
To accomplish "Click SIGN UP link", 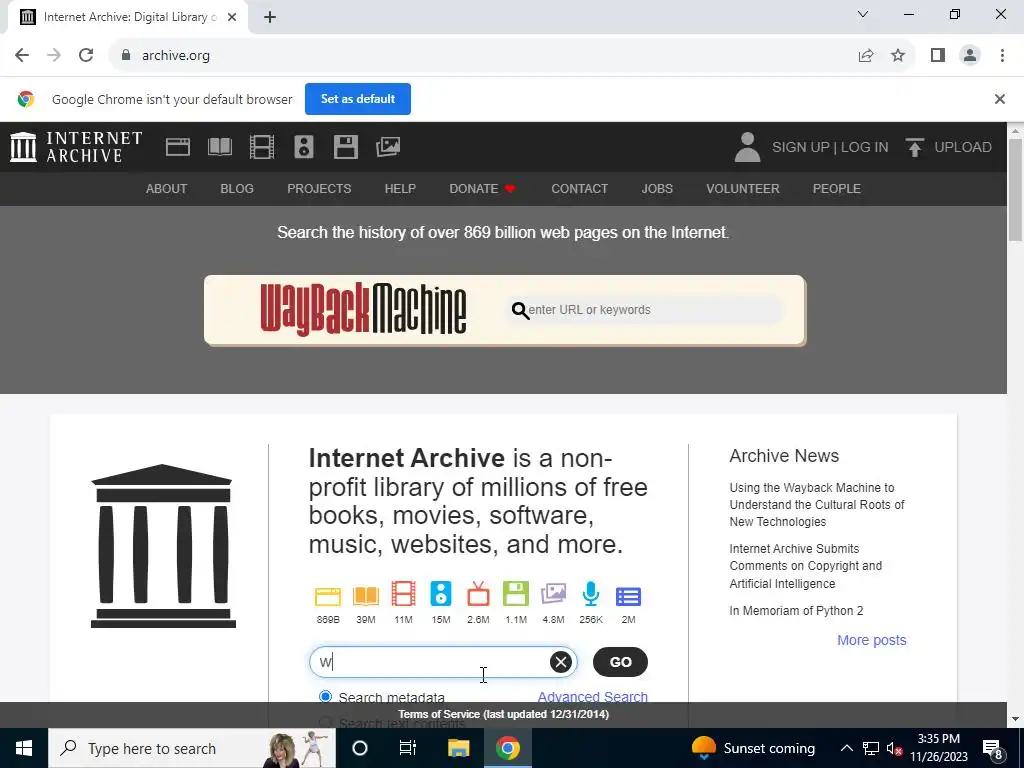I will 801,147.
